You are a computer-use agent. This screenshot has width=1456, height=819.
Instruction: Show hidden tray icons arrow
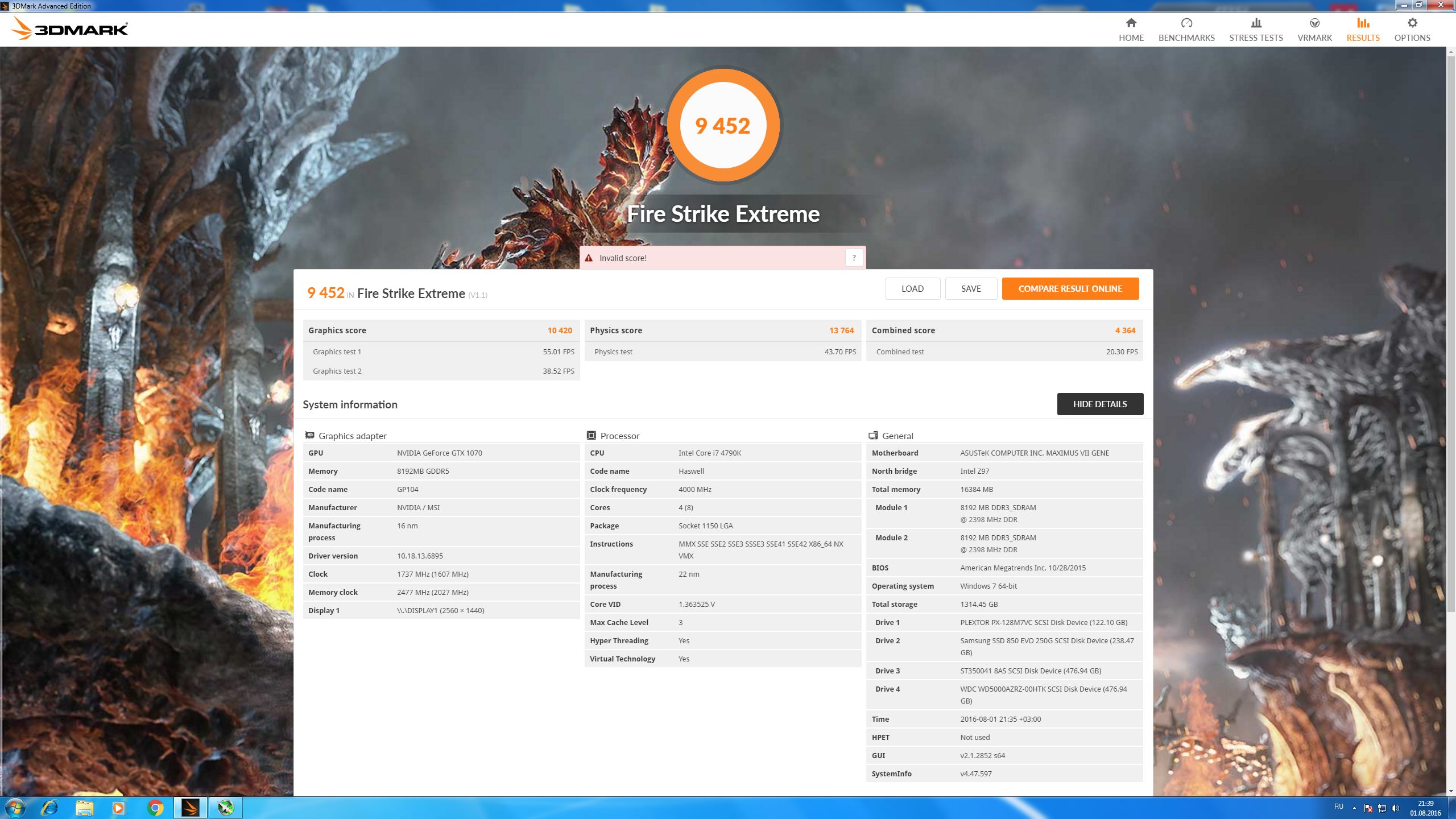click(1354, 808)
